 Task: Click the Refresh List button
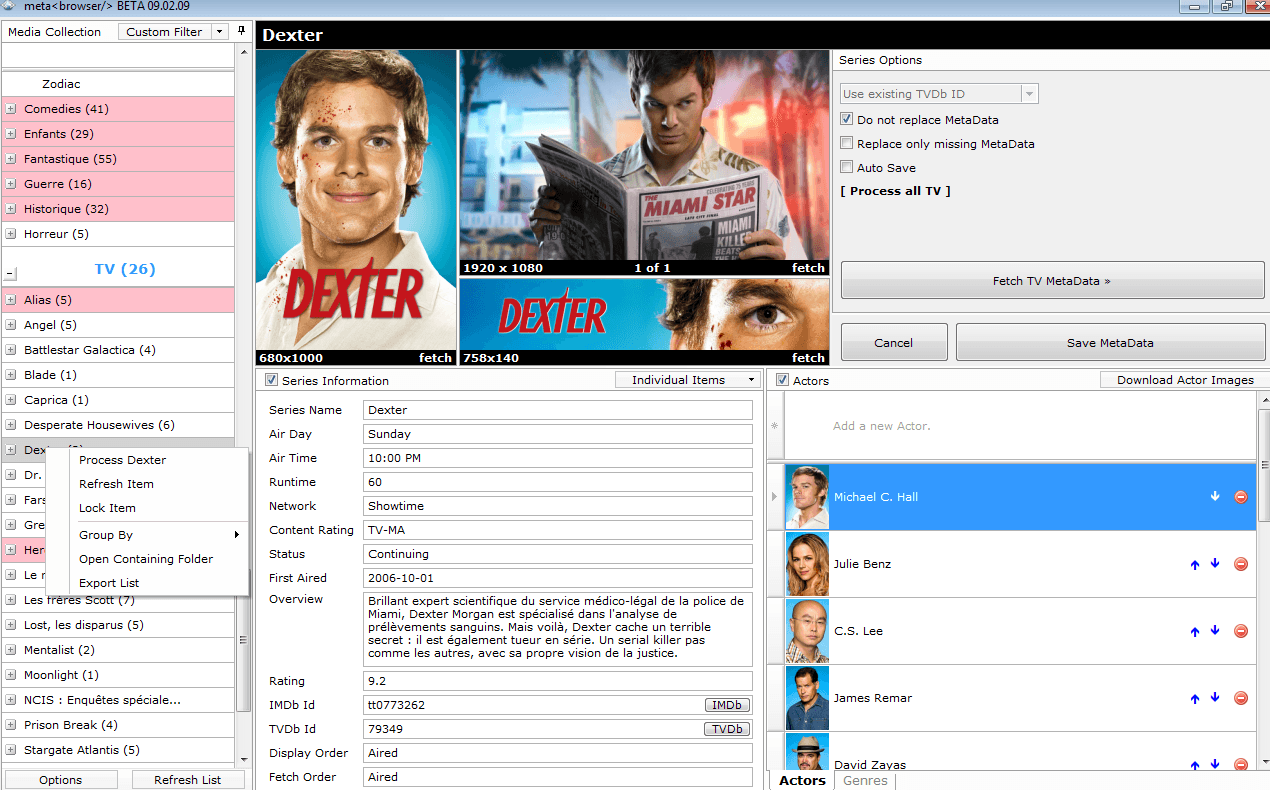[x=187, y=780]
